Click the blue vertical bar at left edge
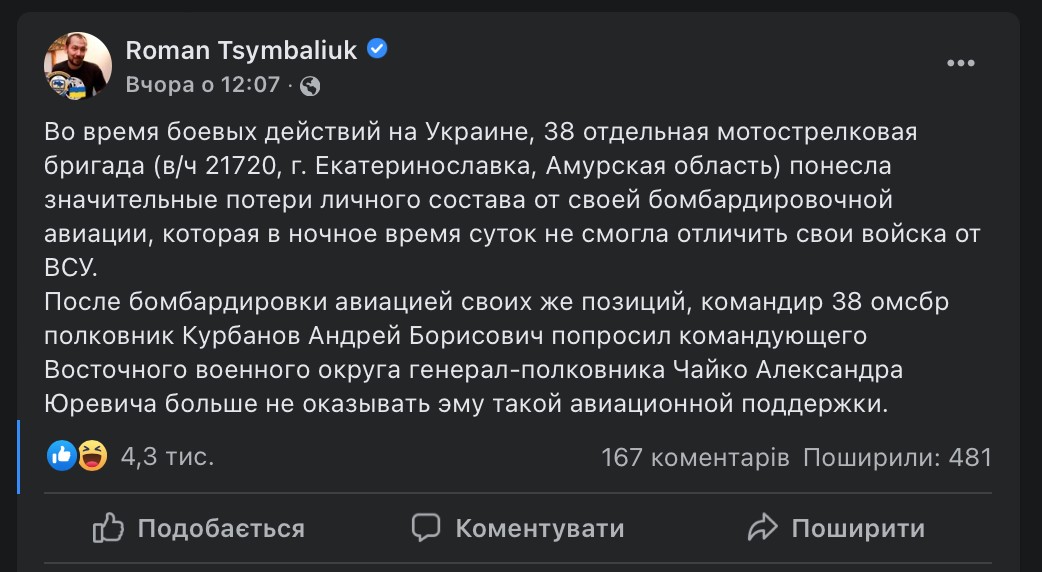The width and height of the screenshot is (1042, 572). (x=18, y=457)
